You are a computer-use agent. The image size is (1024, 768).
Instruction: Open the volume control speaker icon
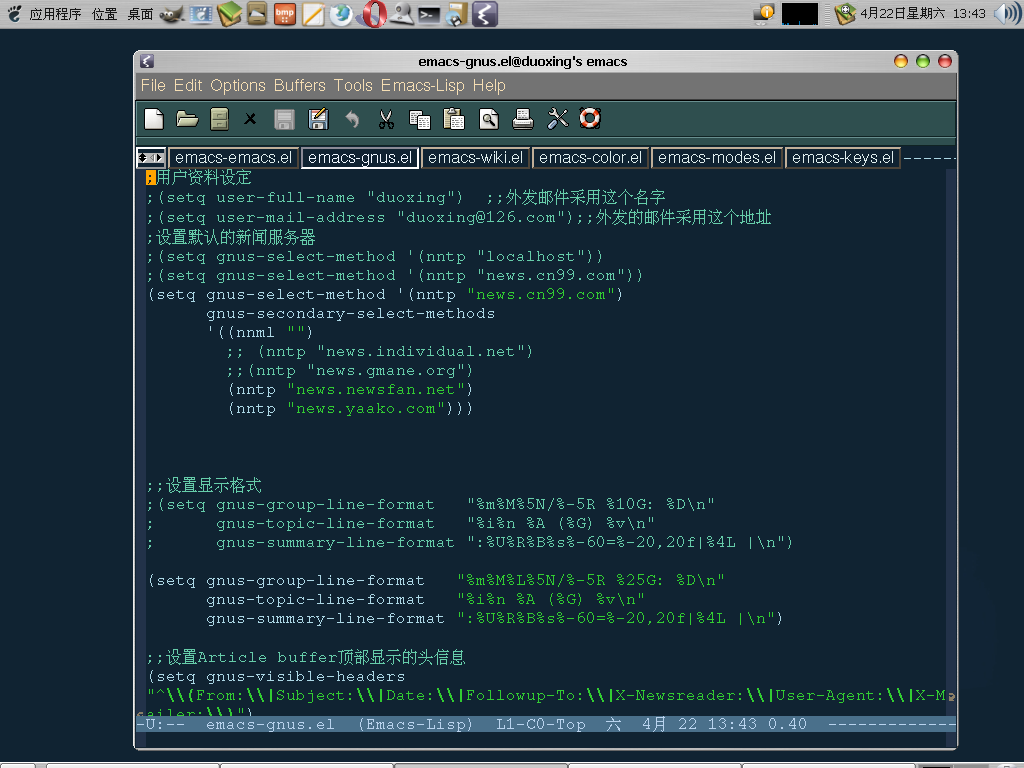pyautogui.click(x=1006, y=14)
